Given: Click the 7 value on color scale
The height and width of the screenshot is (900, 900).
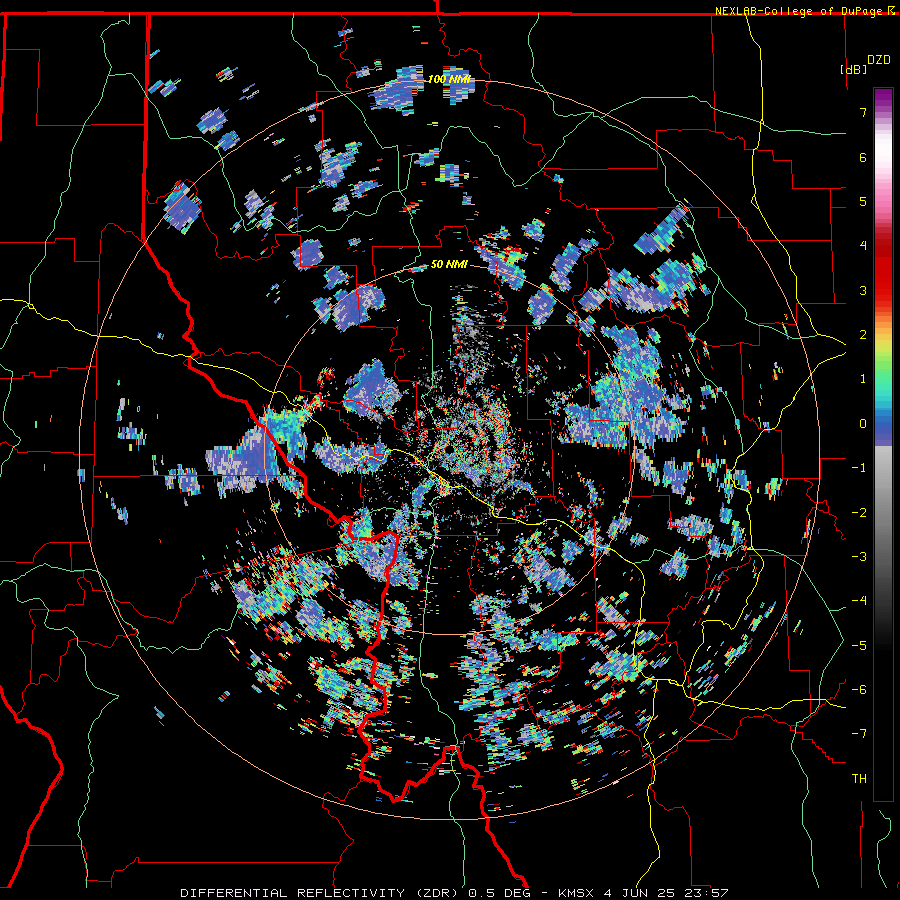Looking at the screenshot, I should (x=863, y=112).
